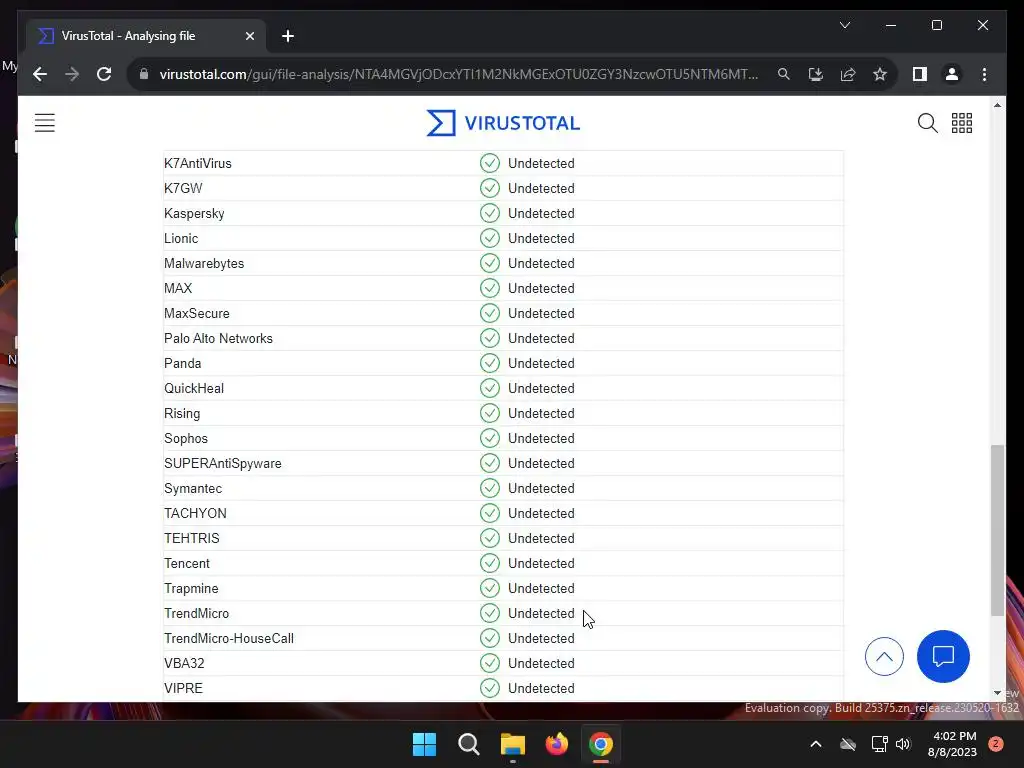The image size is (1024, 768).
Task: Share this page icon
Action: click(x=848, y=74)
